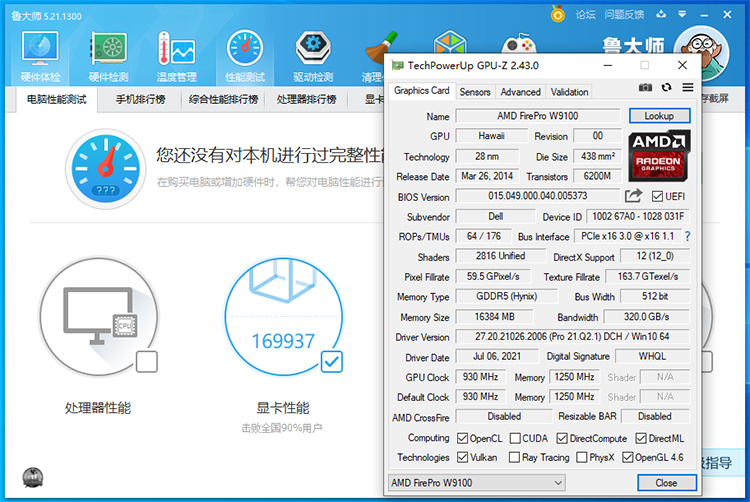The image size is (750, 502).
Task: Switch to the Graphics Card tab
Action: (x=421, y=90)
